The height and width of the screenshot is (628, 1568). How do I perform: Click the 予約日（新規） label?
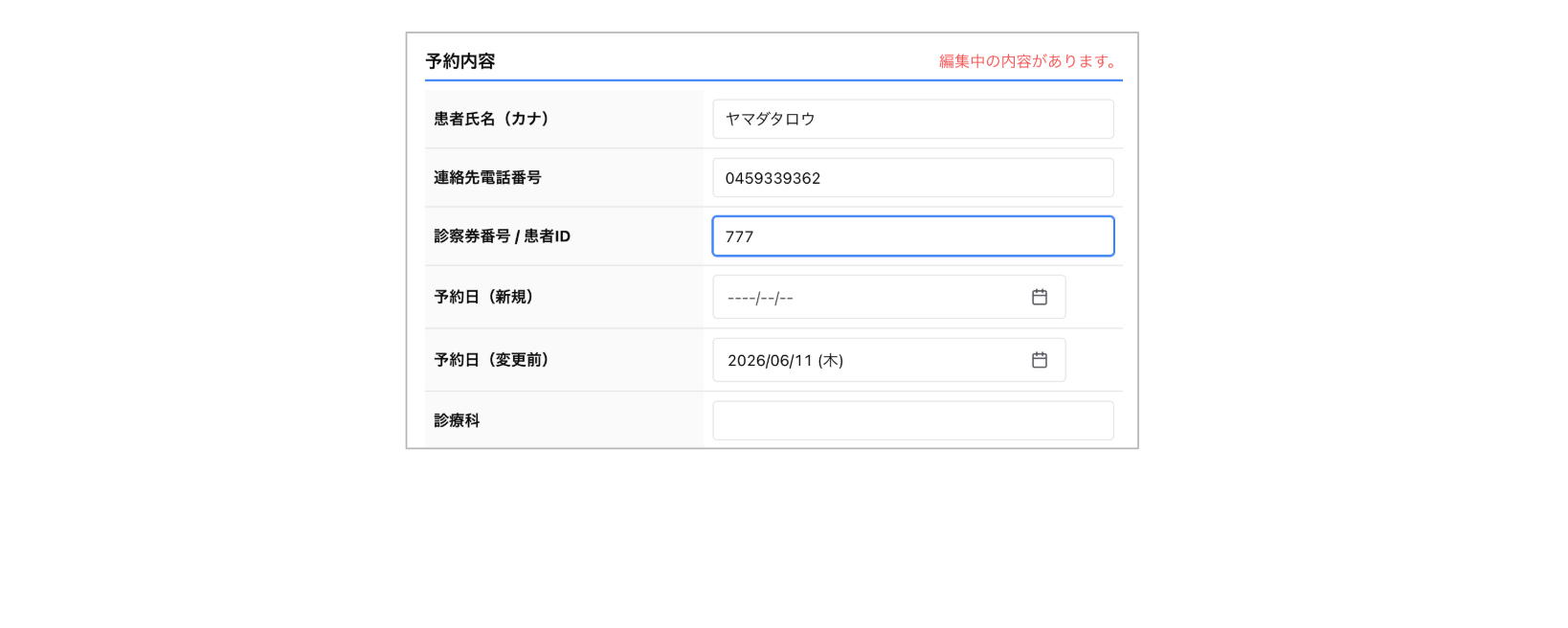click(486, 298)
